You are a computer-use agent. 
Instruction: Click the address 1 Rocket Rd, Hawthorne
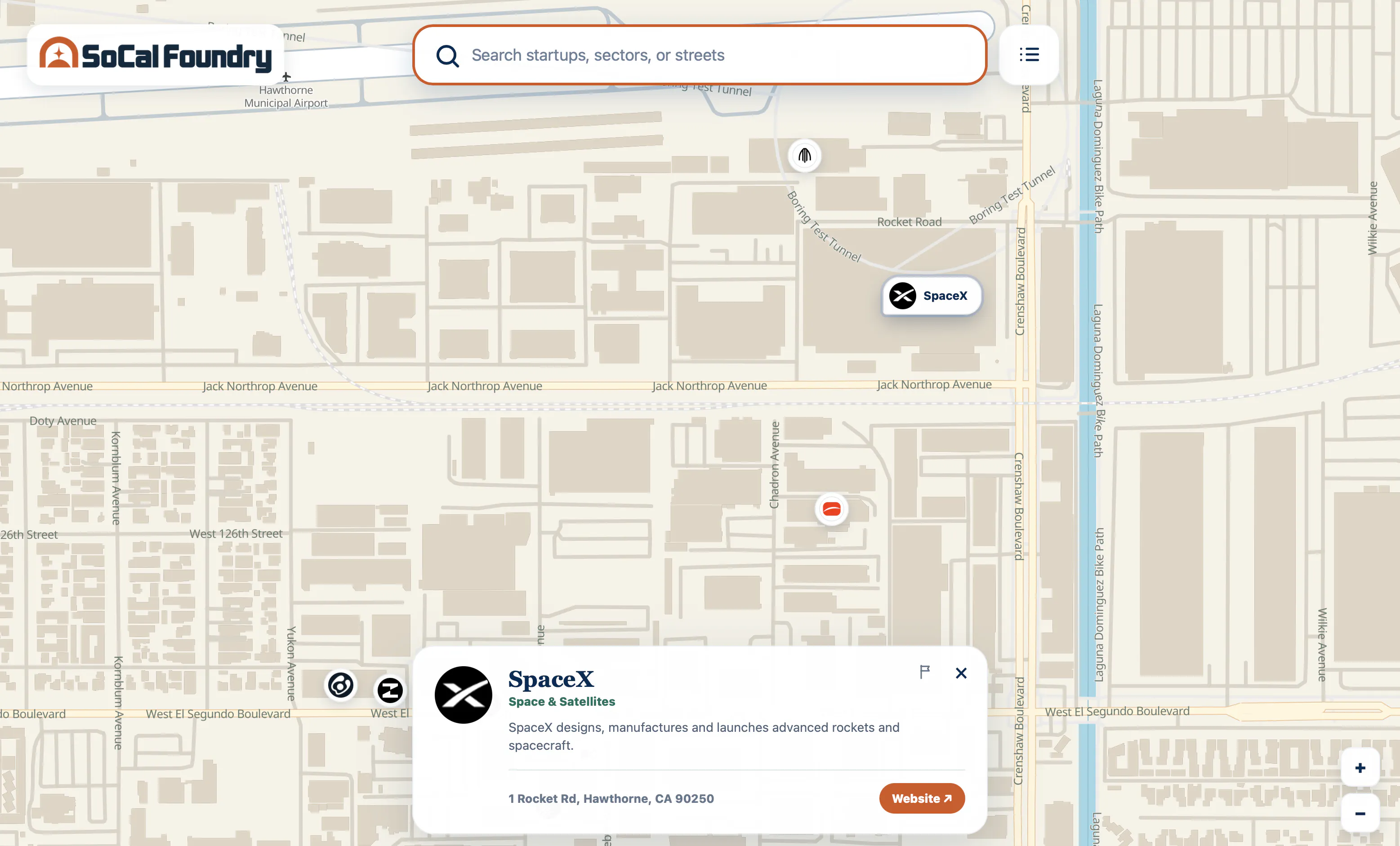tap(611, 798)
